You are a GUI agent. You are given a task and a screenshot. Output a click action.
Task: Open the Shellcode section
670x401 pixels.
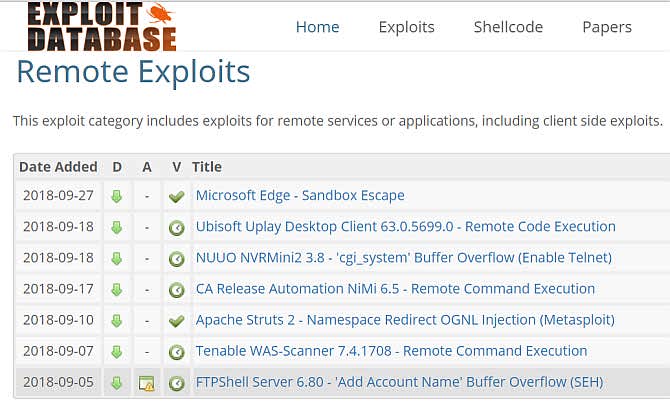point(508,27)
